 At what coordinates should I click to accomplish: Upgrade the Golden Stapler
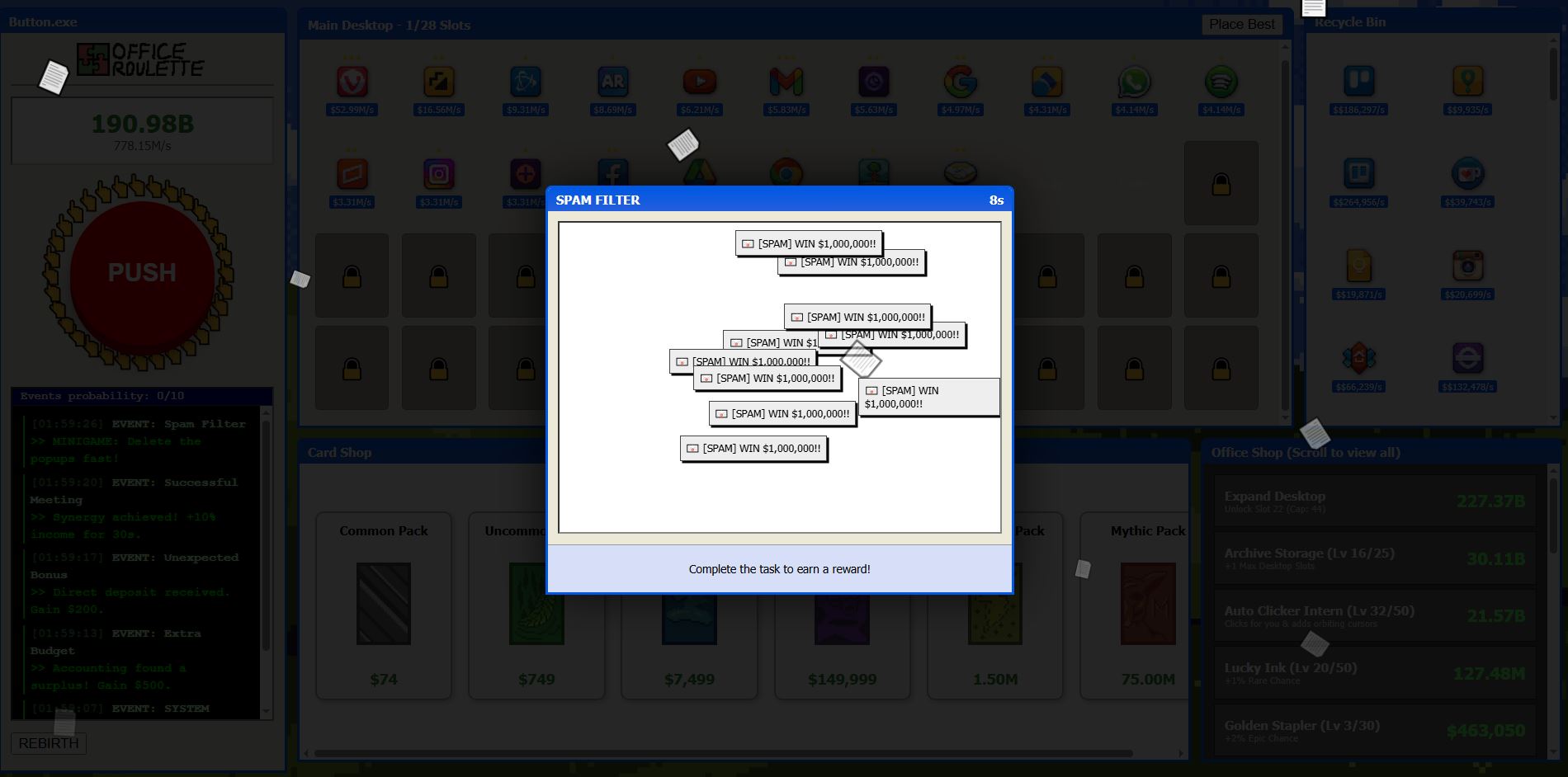(x=1374, y=730)
